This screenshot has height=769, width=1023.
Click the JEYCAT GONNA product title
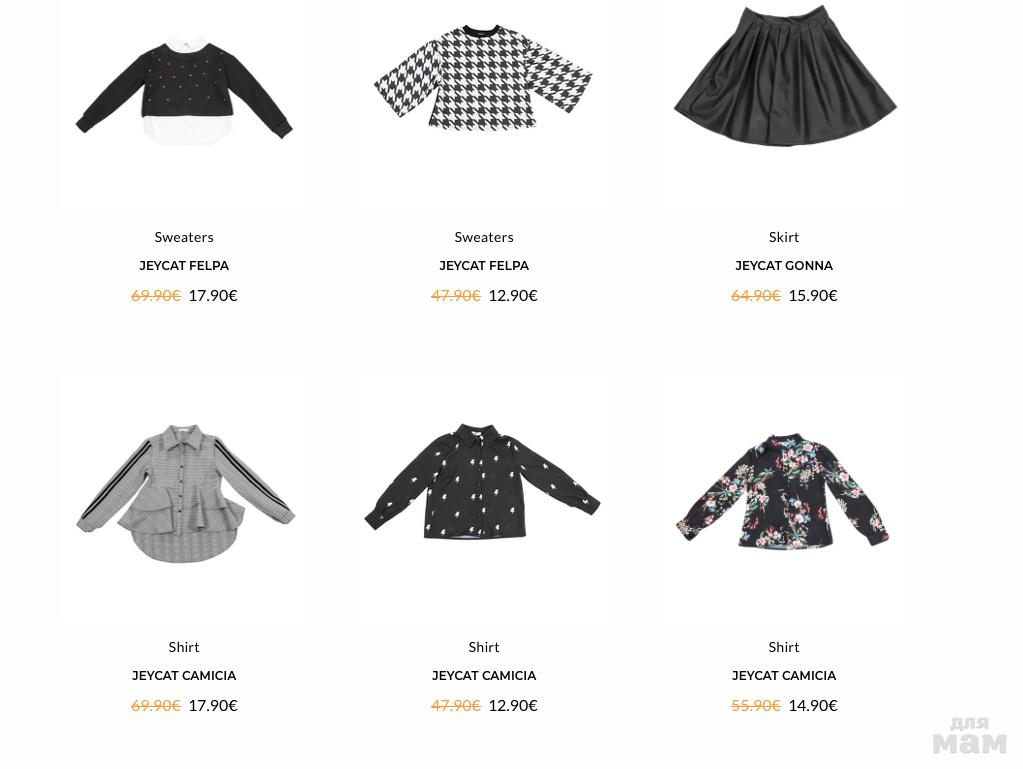[x=784, y=265]
